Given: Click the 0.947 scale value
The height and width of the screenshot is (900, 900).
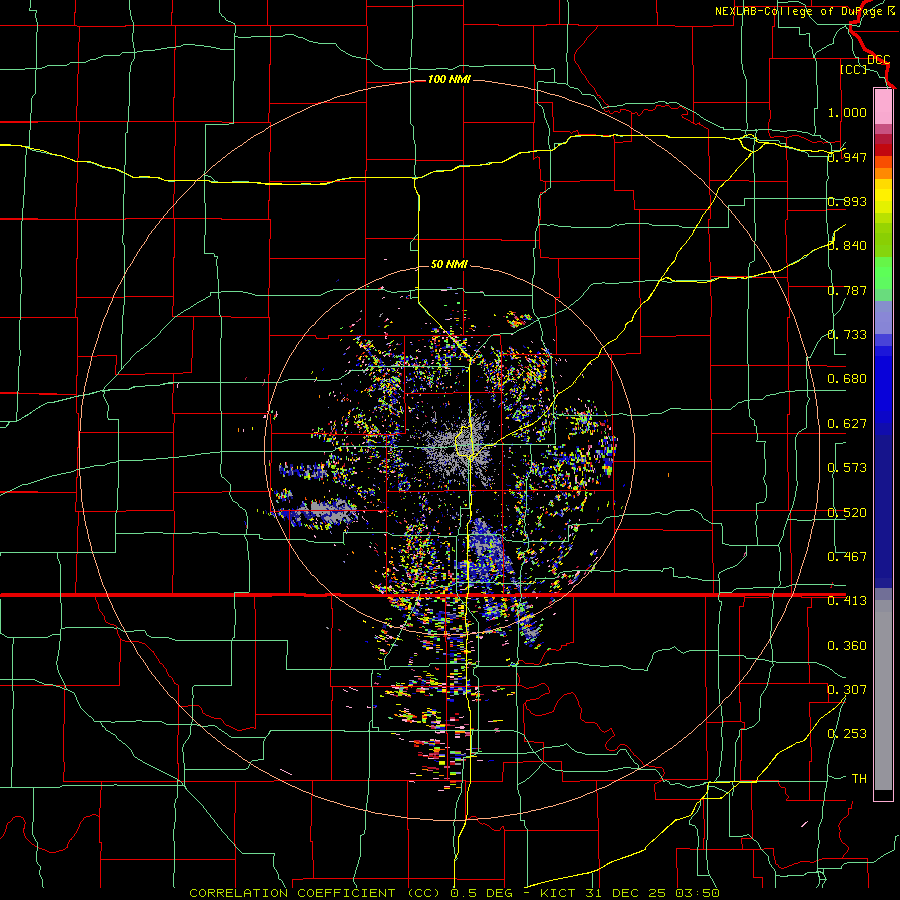Looking at the screenshot, I should coord(847,157).
